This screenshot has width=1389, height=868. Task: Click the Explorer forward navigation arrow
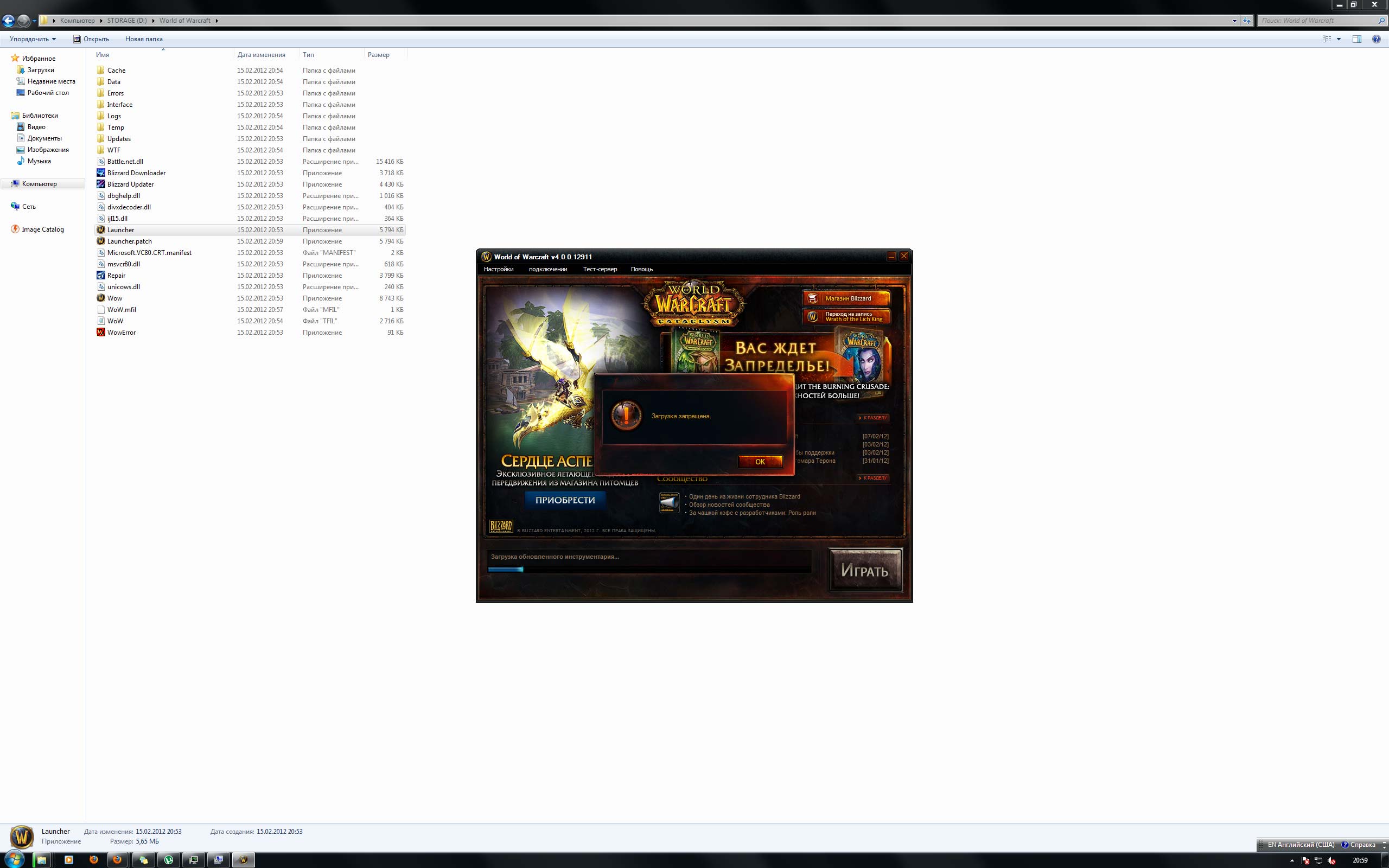click(x=23, y=21)
